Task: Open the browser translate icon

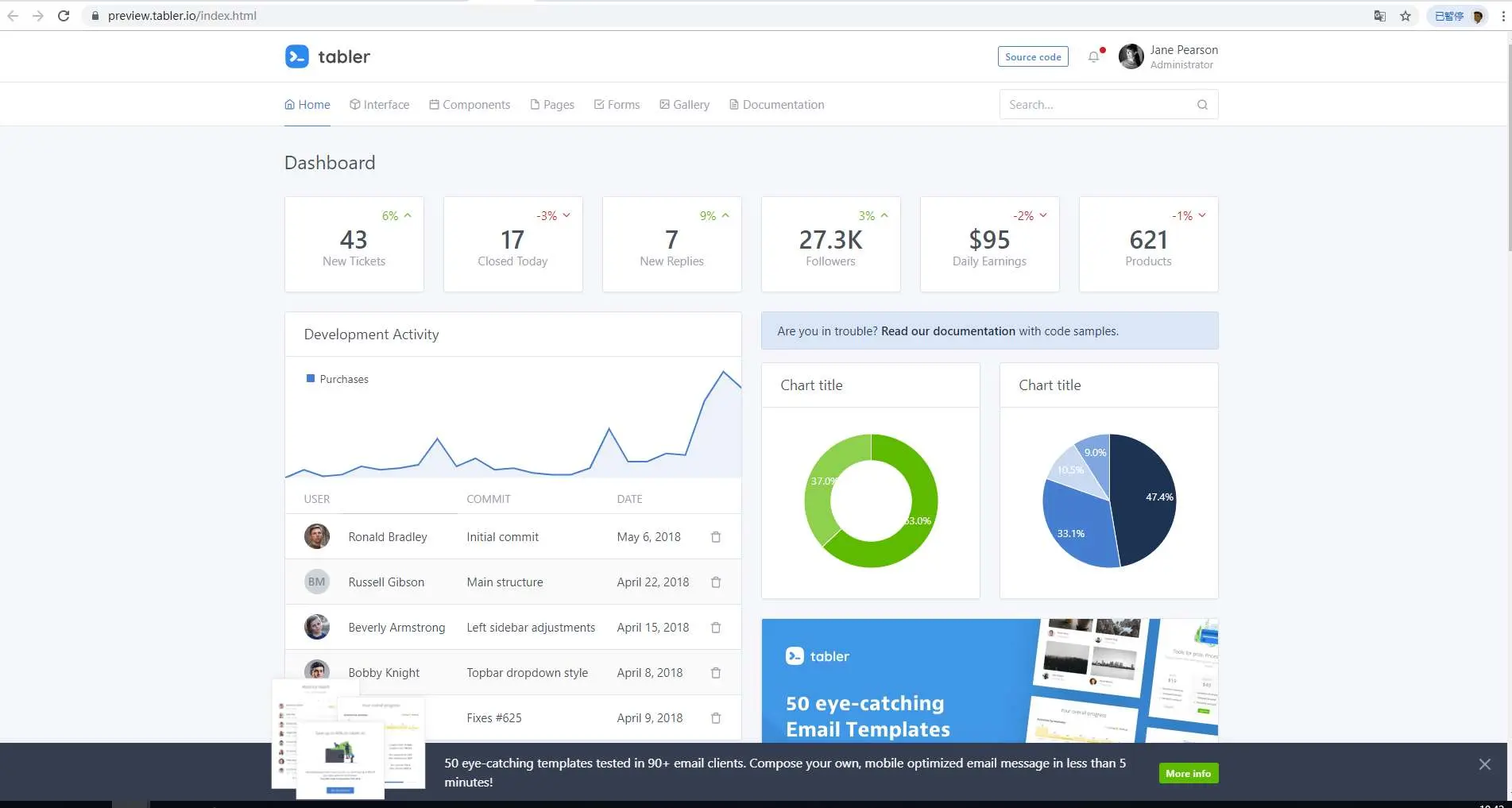Action: tap(1380, 16)
